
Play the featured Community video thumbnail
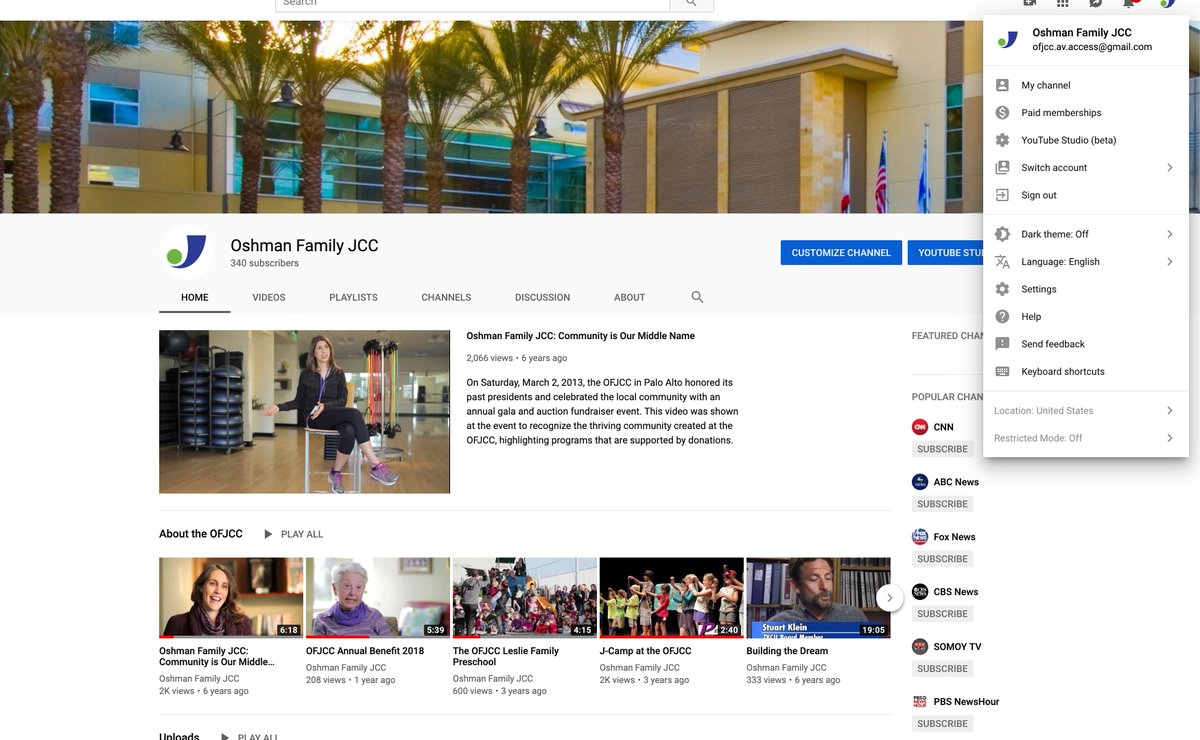[x=304, y=412]
